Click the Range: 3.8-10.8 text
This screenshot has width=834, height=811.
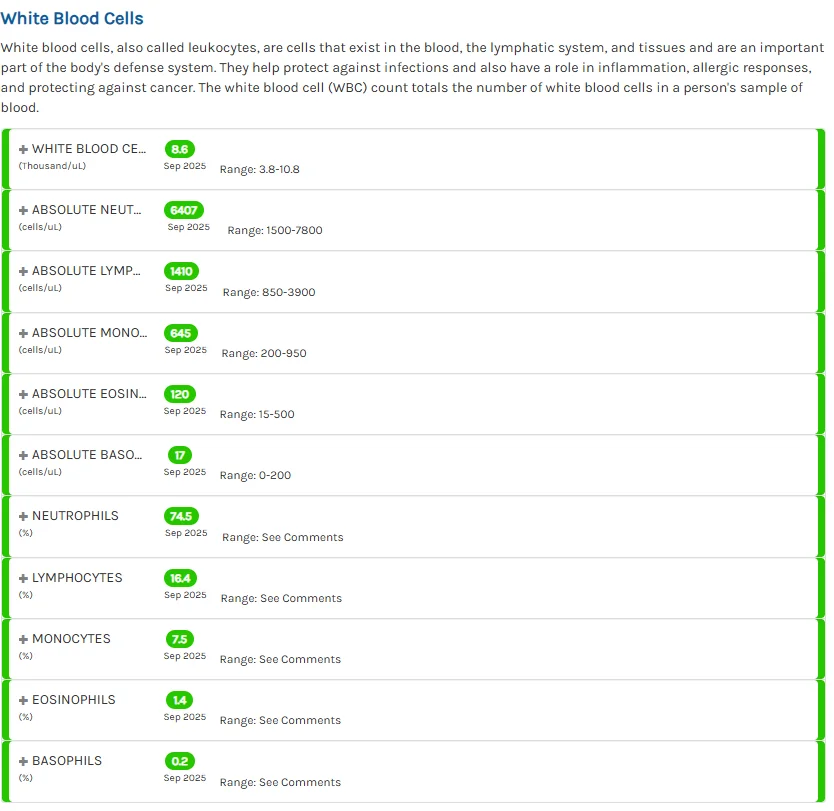coord(260,170)
